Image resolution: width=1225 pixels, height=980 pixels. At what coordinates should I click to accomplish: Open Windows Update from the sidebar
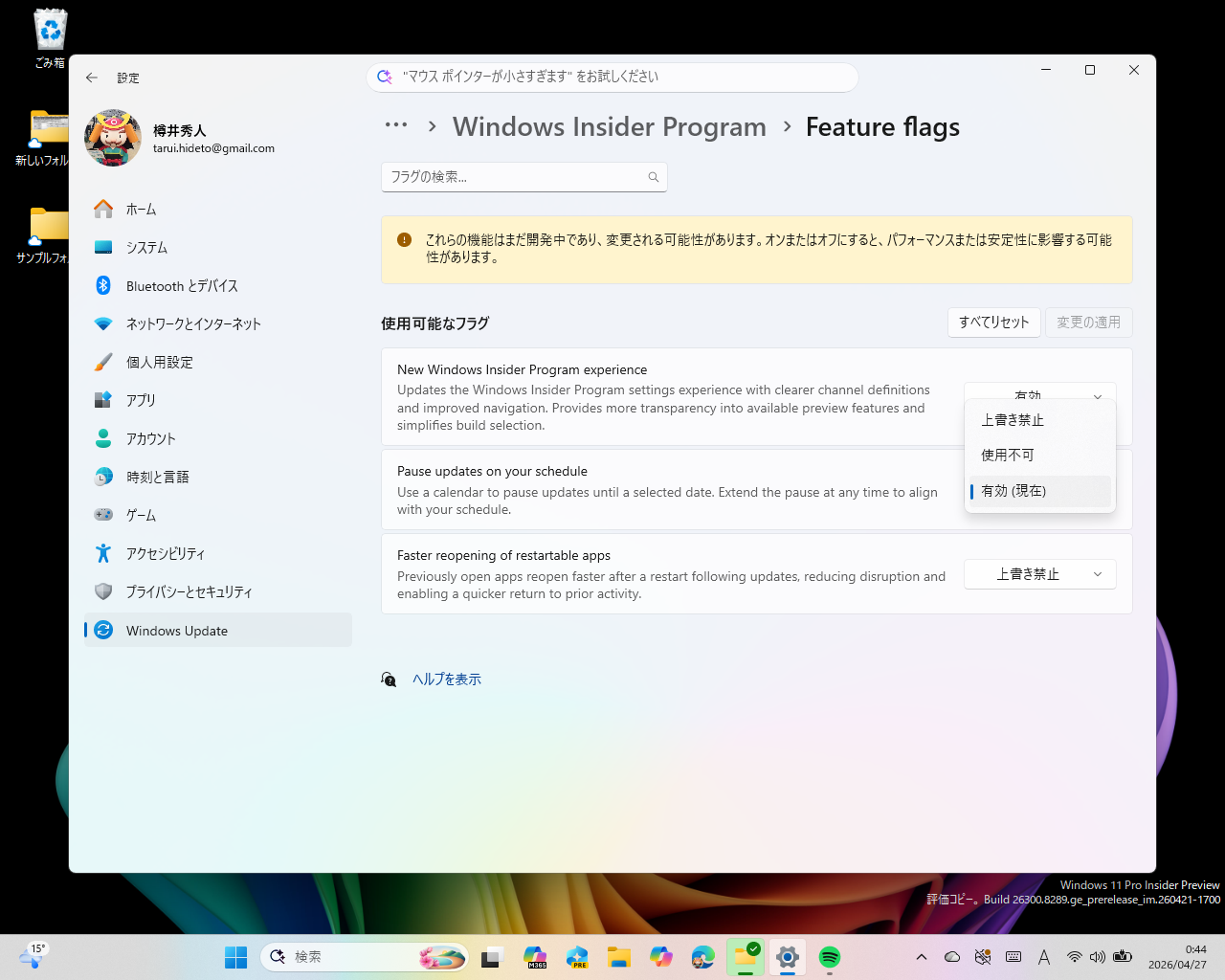pos(178,630)
